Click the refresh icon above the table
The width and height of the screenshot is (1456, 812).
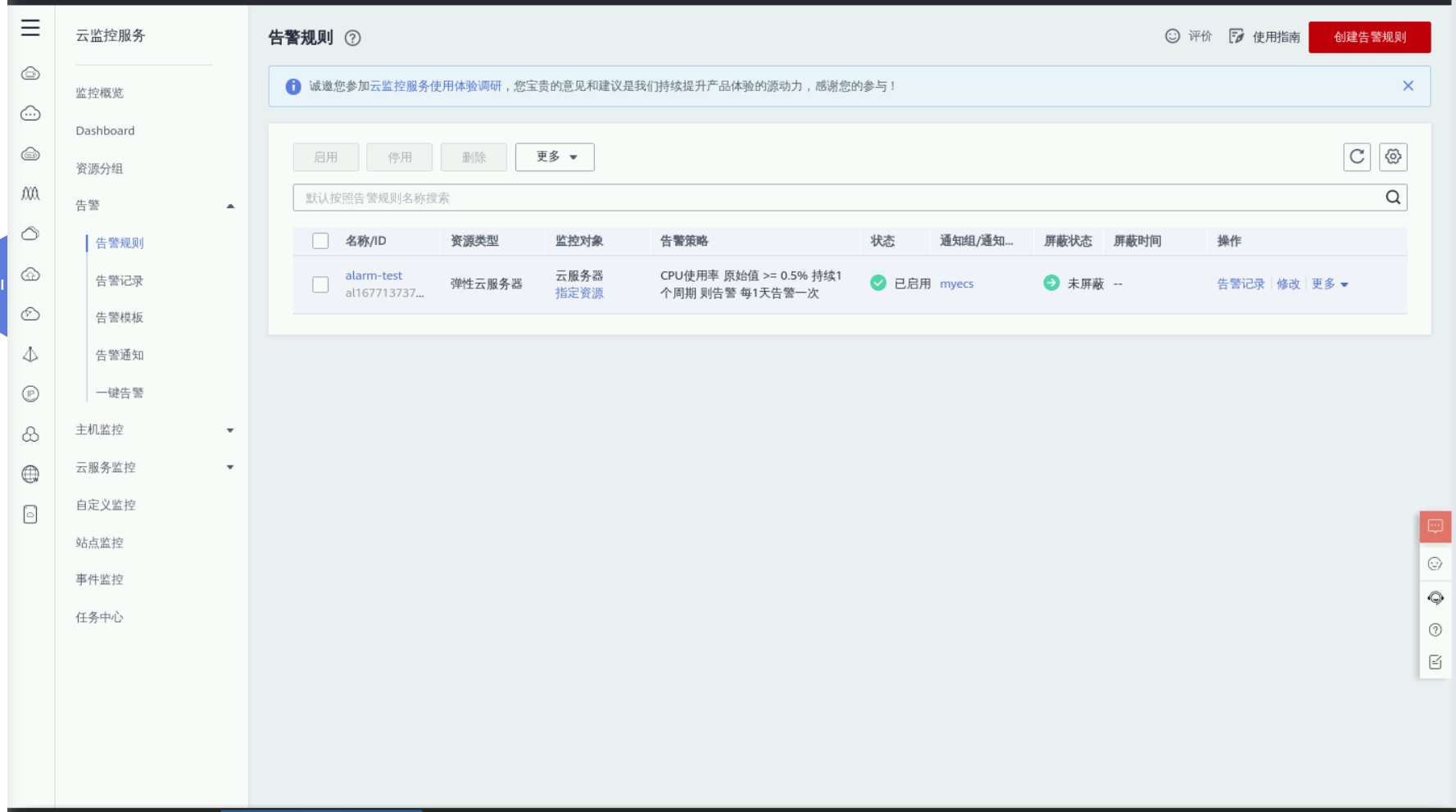1357,157
